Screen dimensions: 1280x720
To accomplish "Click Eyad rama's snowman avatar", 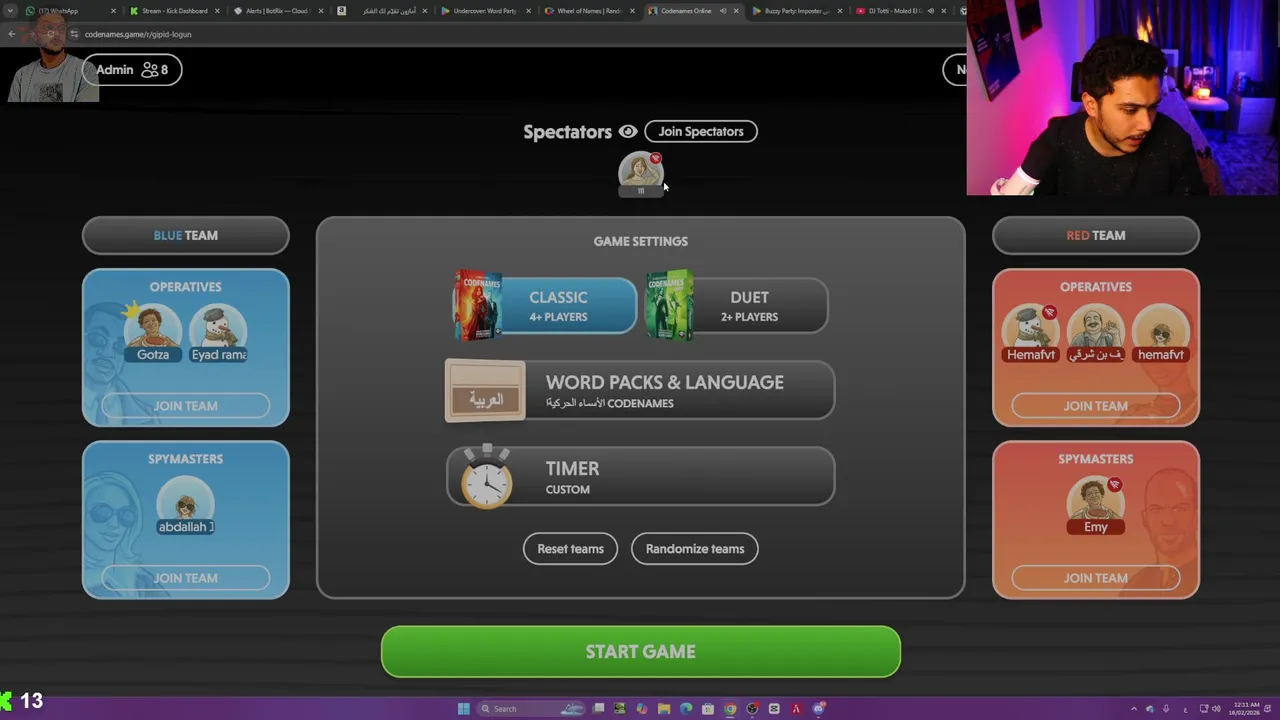I will 219,330.
